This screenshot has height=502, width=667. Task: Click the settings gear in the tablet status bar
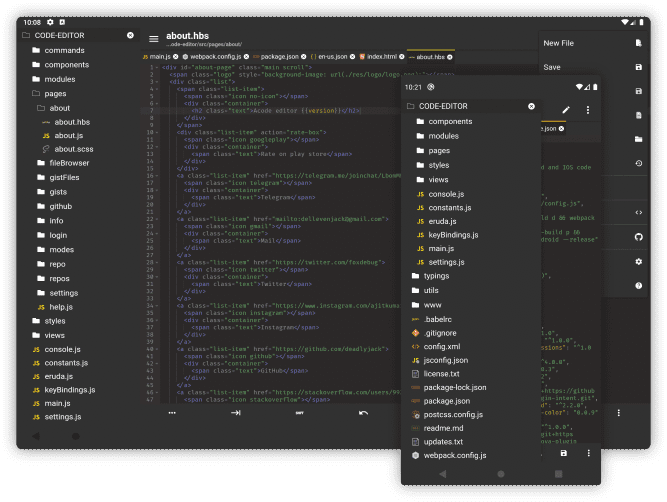pos(50,22)
